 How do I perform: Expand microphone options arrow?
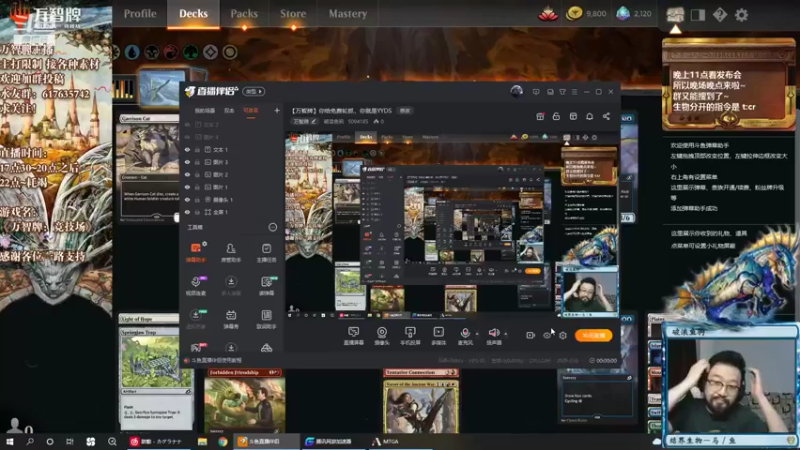point(477,334)
